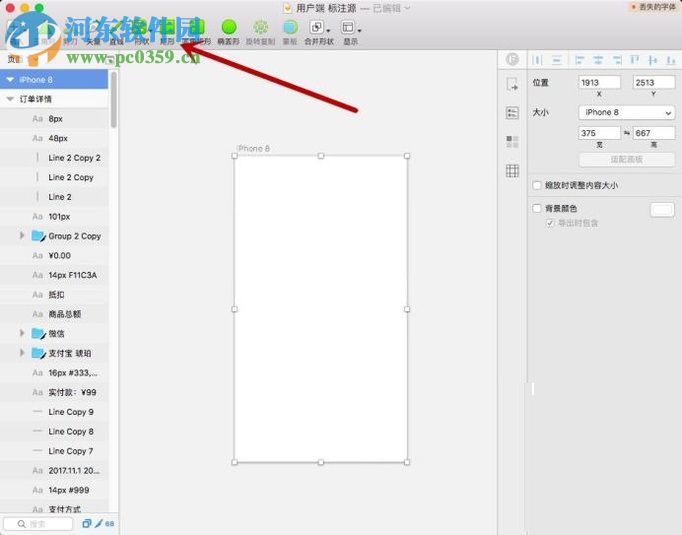Expand the 支付宝 琥珀 group
The image size is (682, 535).
pyautogui.click(x=21, y=353)
